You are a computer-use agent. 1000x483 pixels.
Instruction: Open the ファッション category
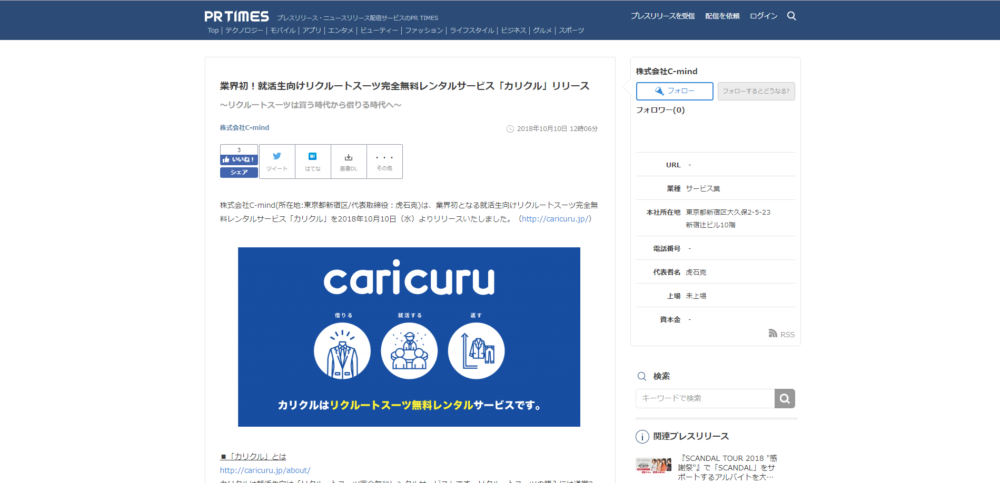tap(424, 30)
